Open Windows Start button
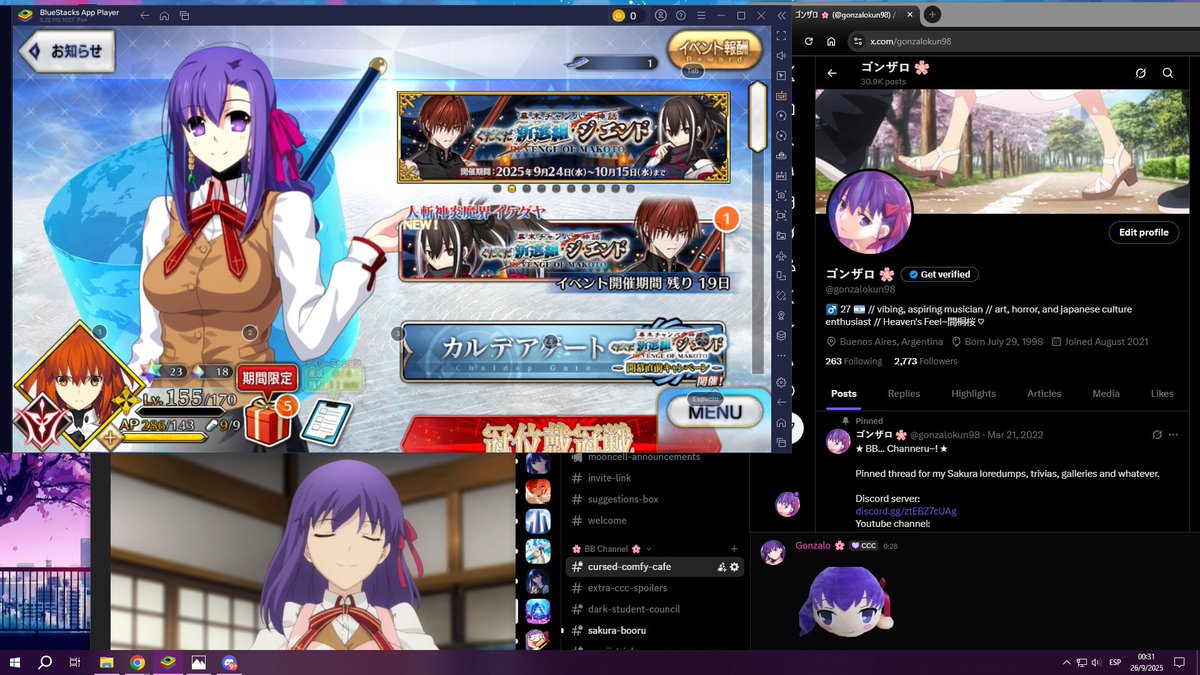This screenshot has height=675, width=1200. (15, 662)
